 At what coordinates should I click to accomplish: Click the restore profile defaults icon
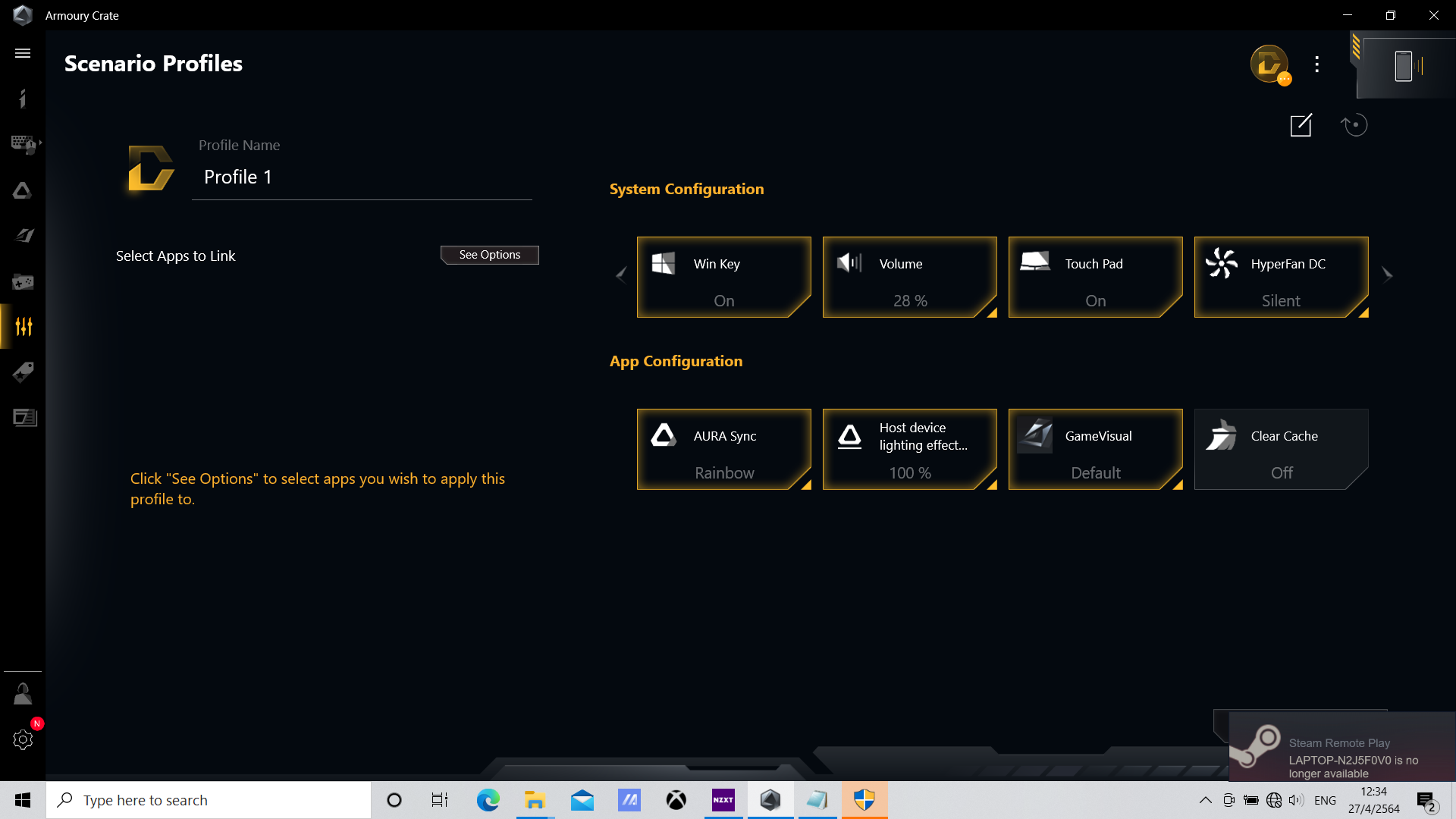pyautogui.click(x=1354, y=125)
